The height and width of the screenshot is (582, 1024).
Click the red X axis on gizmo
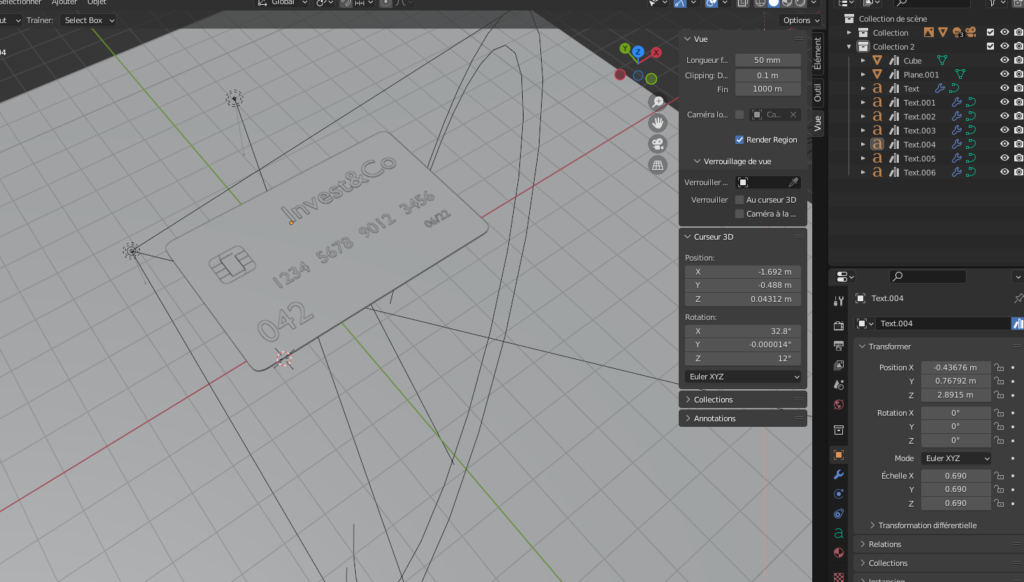(656, 52)
